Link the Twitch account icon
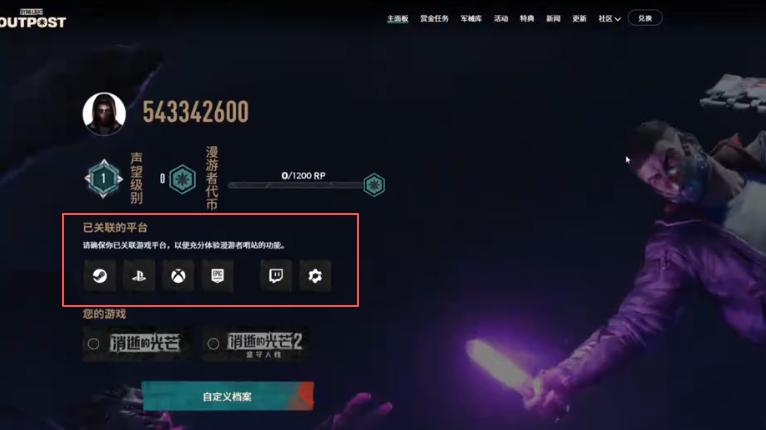The image size is (766, 430). [276, 276]
